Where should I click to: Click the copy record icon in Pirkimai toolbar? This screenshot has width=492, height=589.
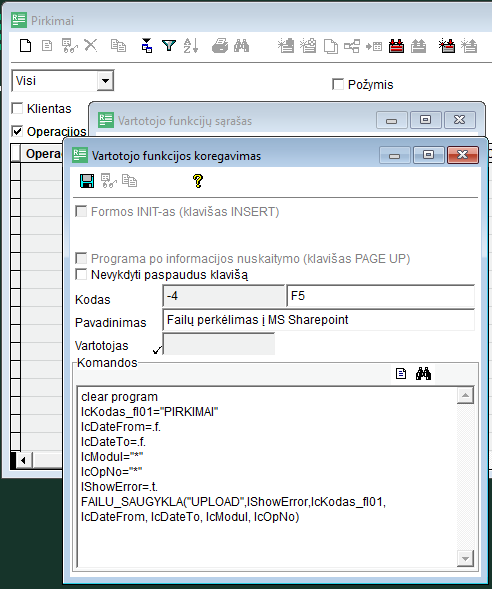[x=118, y=46]
